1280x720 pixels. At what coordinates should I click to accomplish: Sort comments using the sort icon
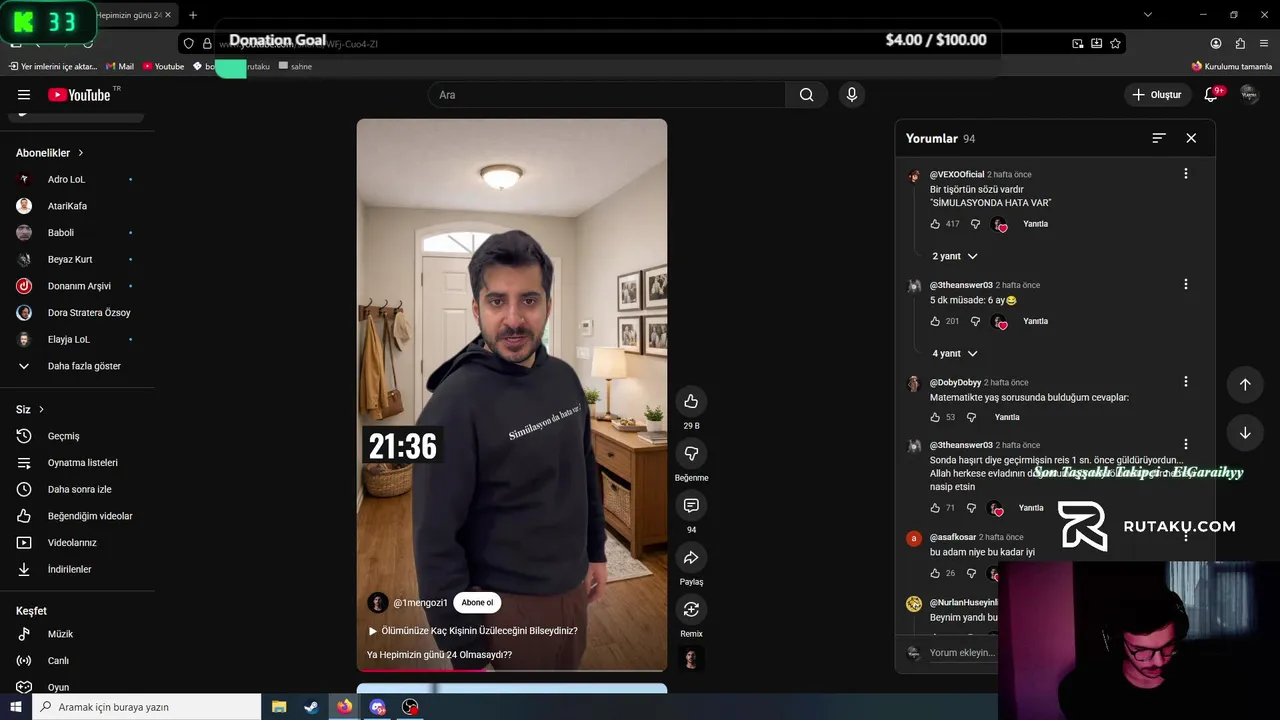click(x=1159, y=138)
